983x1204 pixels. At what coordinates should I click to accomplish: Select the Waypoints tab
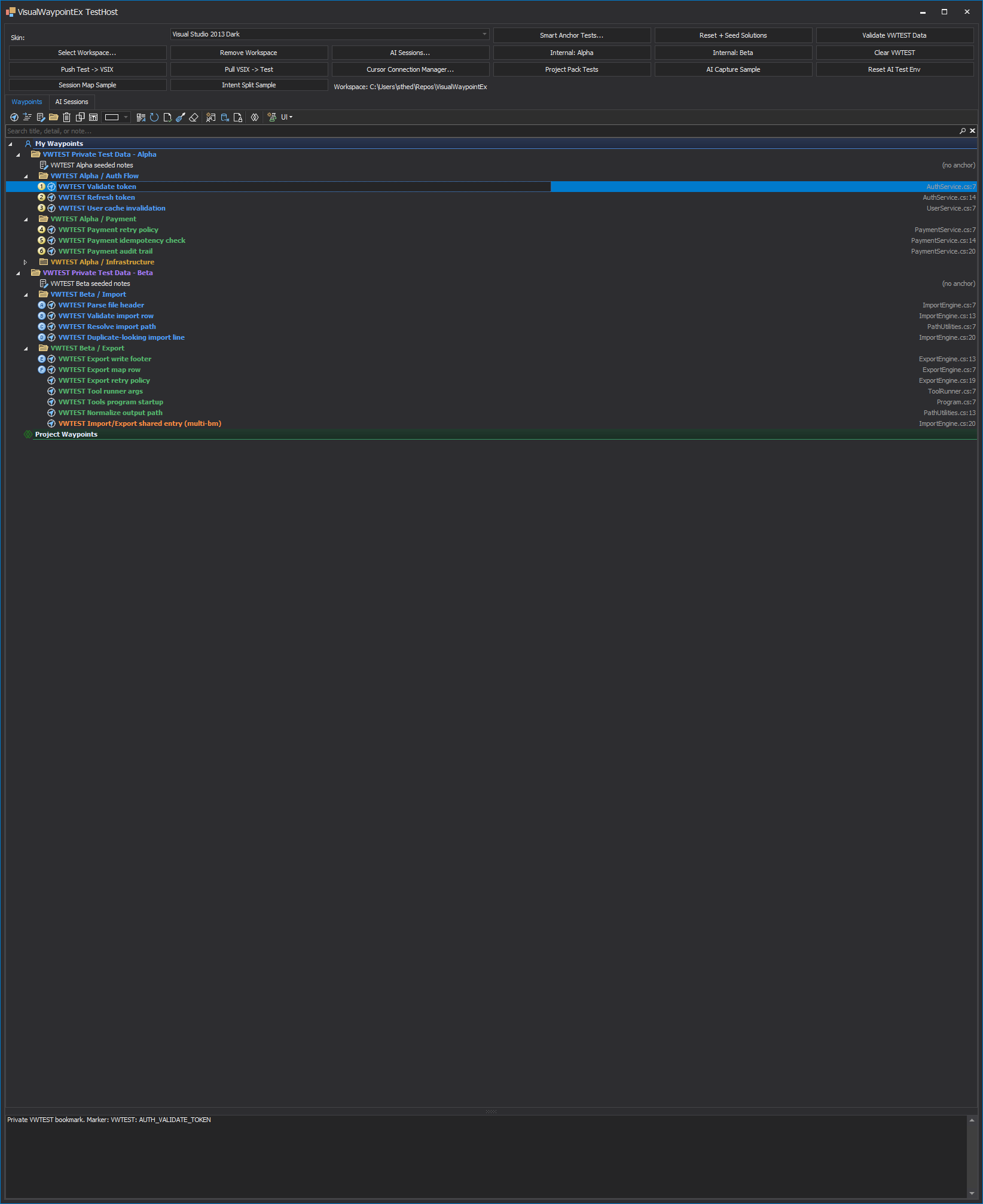click(27, 102)
